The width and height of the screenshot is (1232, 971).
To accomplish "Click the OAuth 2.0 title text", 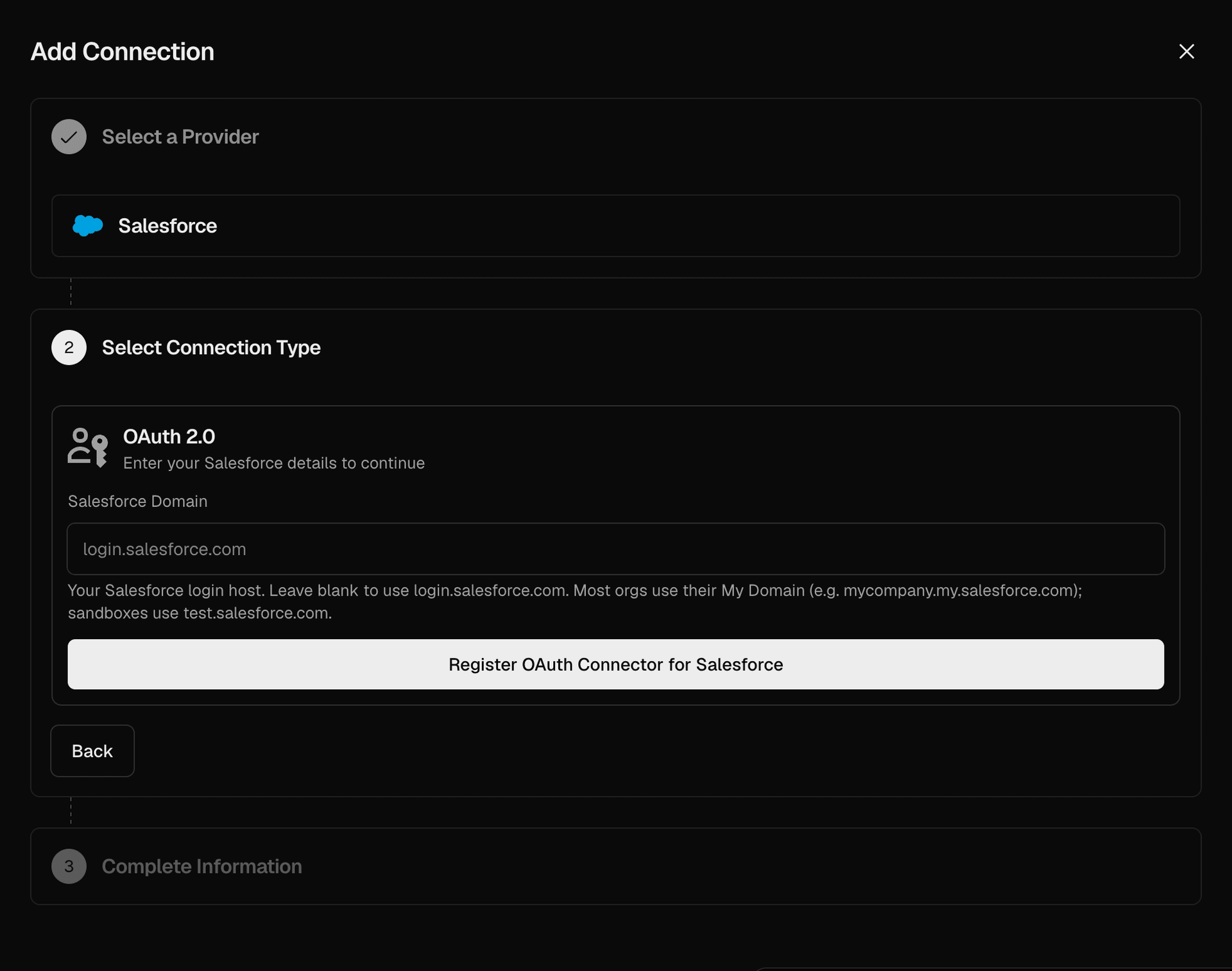I will coord(169,436).
